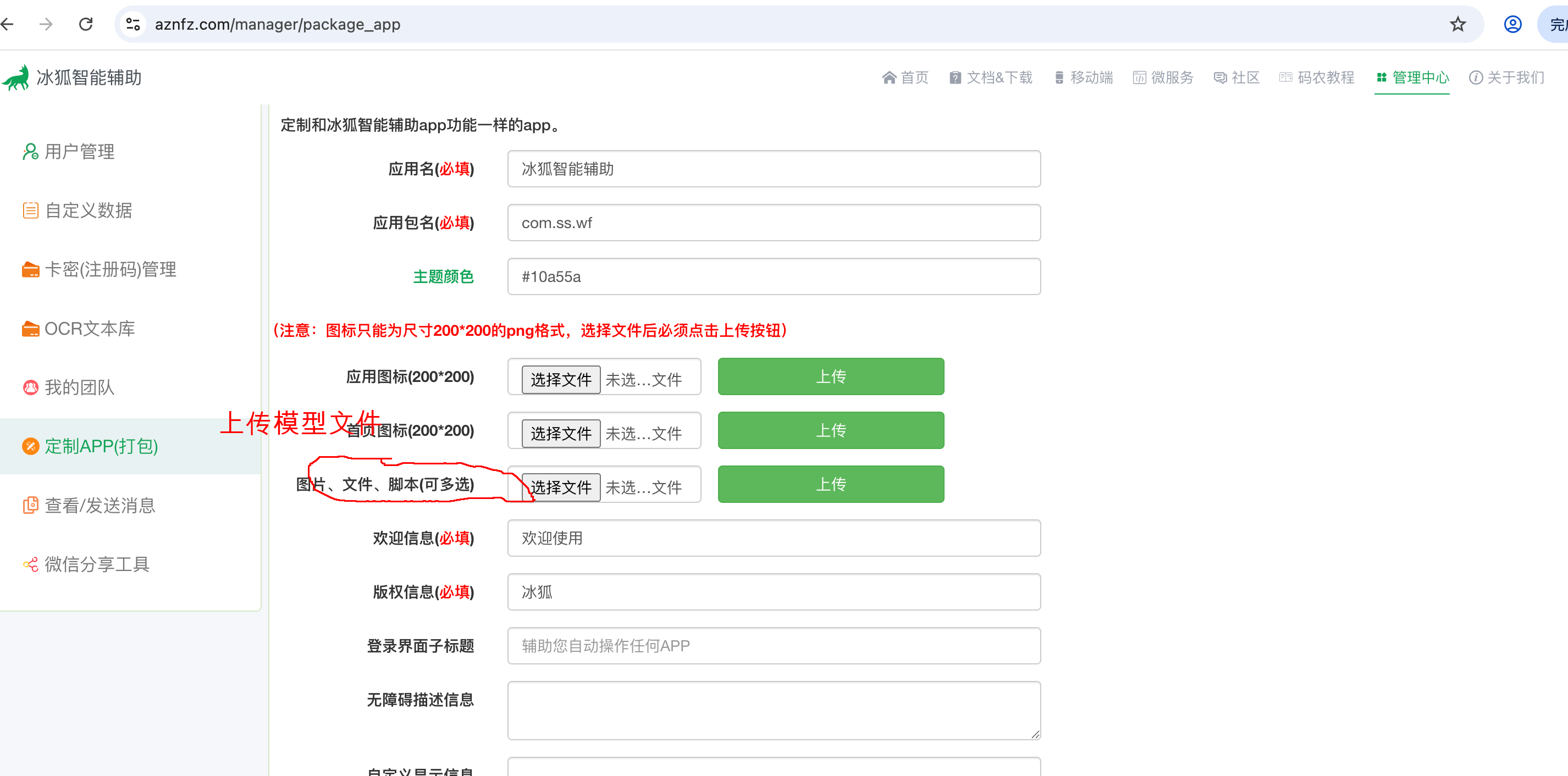Viewport: 1568px width, 776px height.
Task: Select 微信分享工具 in the sidebar
Action: click(97, 564)
